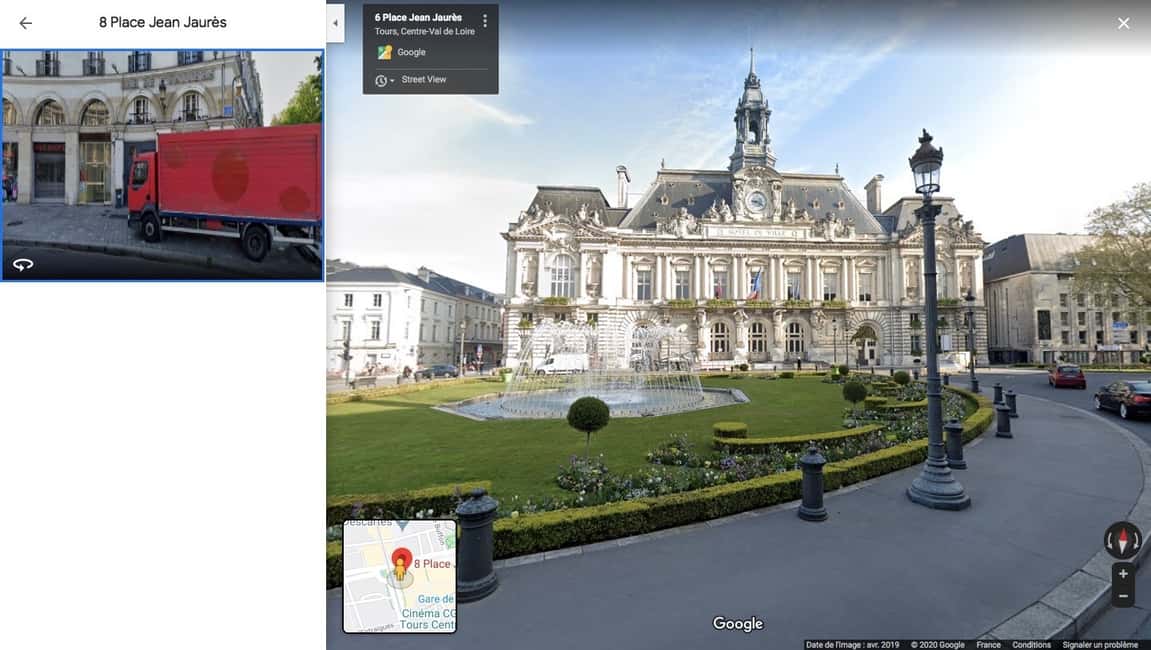1151x650 pixels.
Task: Click the Google Maps logo icon in the card
Action: click(x=384, y=53)
